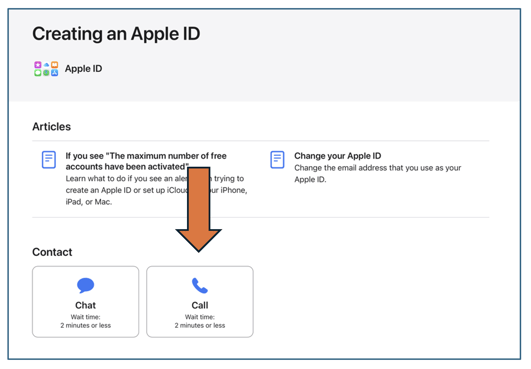Click the blue App Store icon in the Apple ID cluster
This screenshot has height=369, width=531.
(x=55, y=72)
